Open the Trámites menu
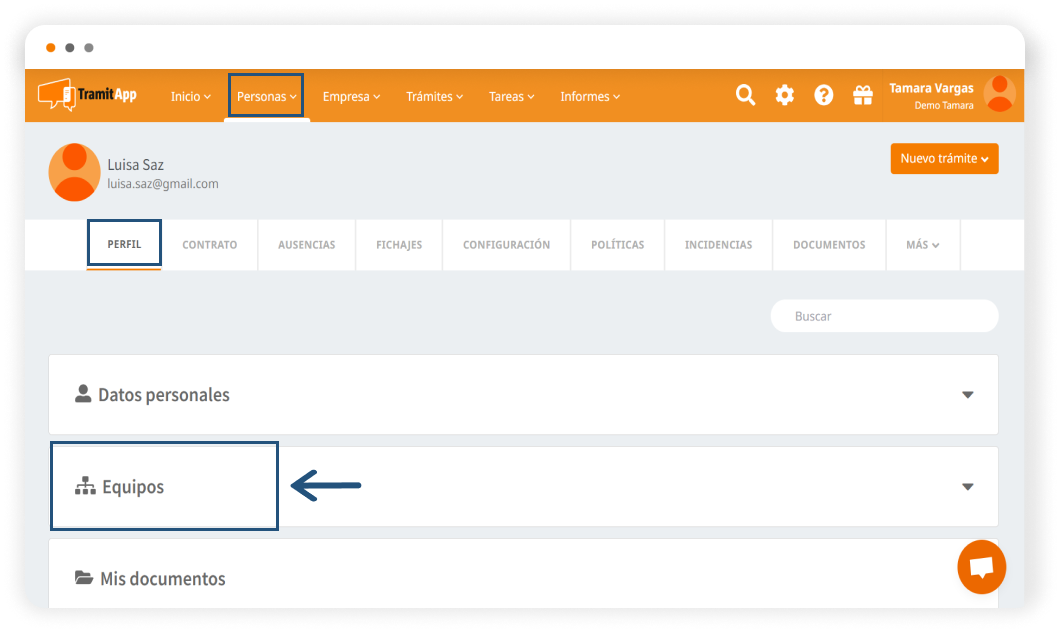This screenshot has height=633, width=1061. coord(434,96)
